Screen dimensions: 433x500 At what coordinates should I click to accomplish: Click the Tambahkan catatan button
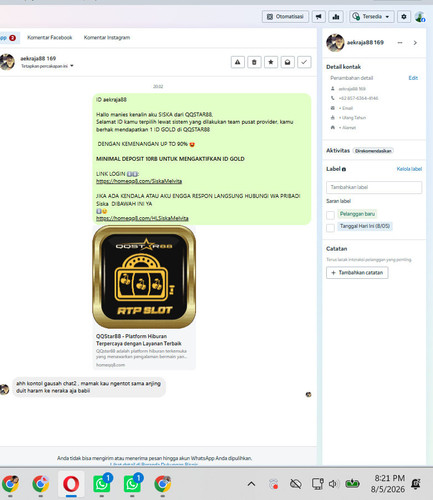click(x=357, y=273)
